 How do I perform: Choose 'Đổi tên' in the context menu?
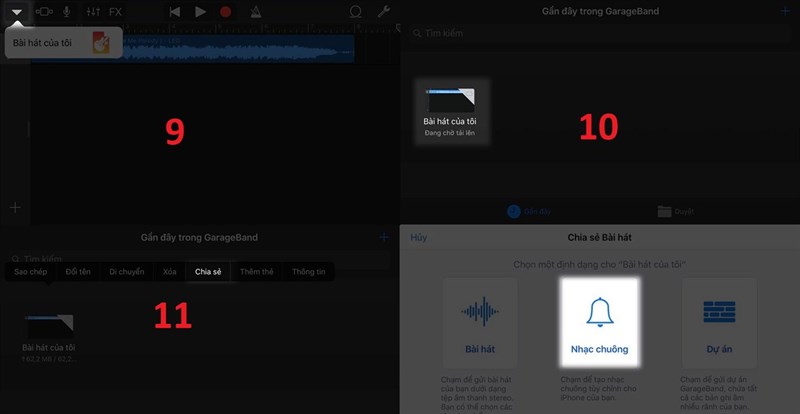pos(77,271)
